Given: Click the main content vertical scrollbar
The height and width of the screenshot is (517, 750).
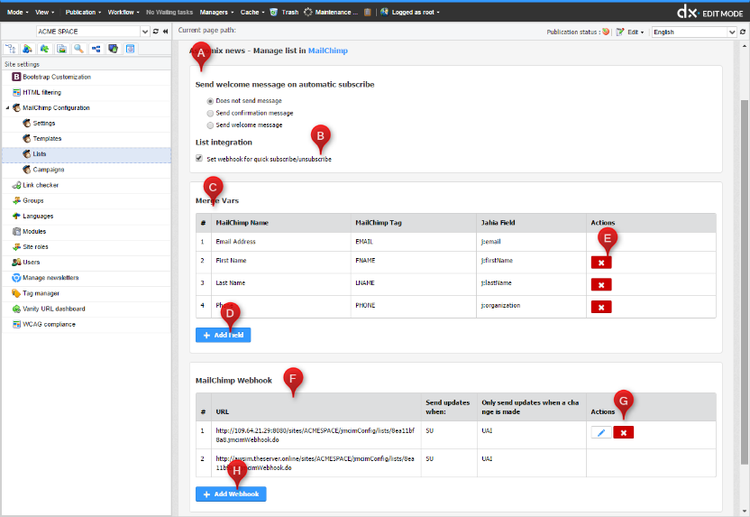Looking at the screenshot, I should [x=744, y=282].
